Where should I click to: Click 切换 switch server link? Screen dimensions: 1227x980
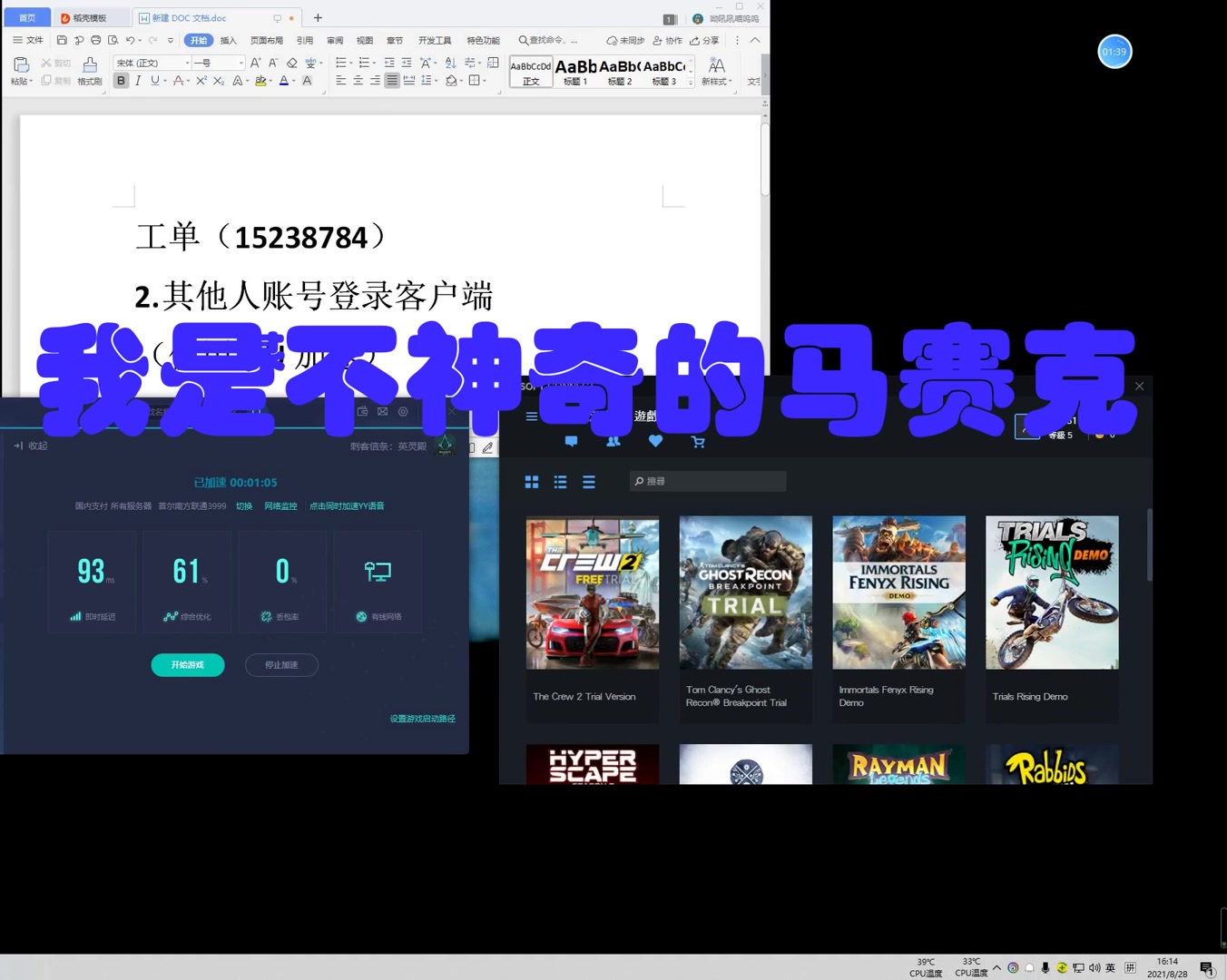pos(244,506)
